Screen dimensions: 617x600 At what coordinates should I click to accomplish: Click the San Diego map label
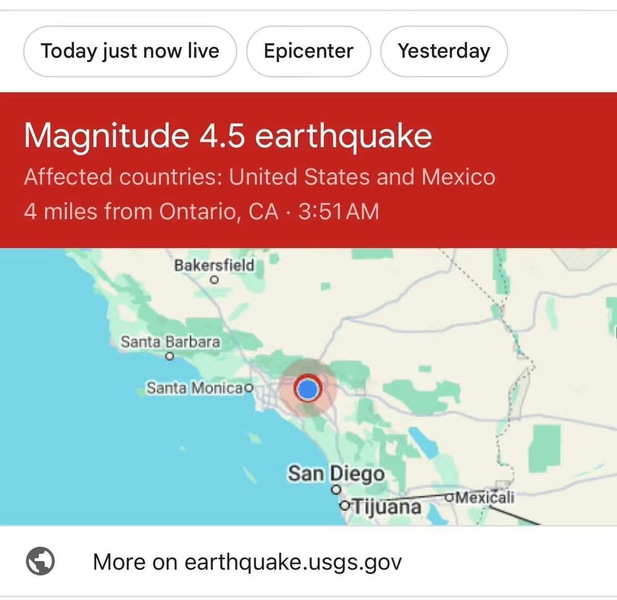[336, 473]
